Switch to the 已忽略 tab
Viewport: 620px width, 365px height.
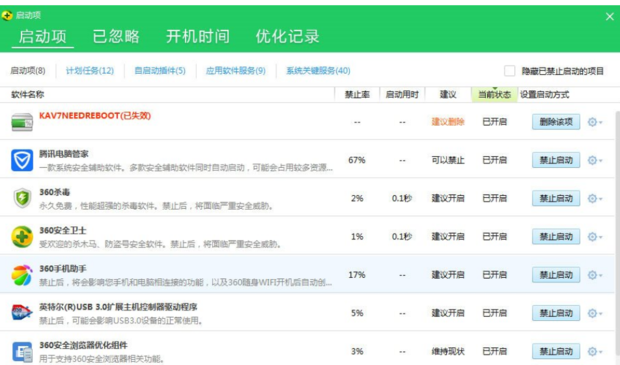click(x=116, y=36)
